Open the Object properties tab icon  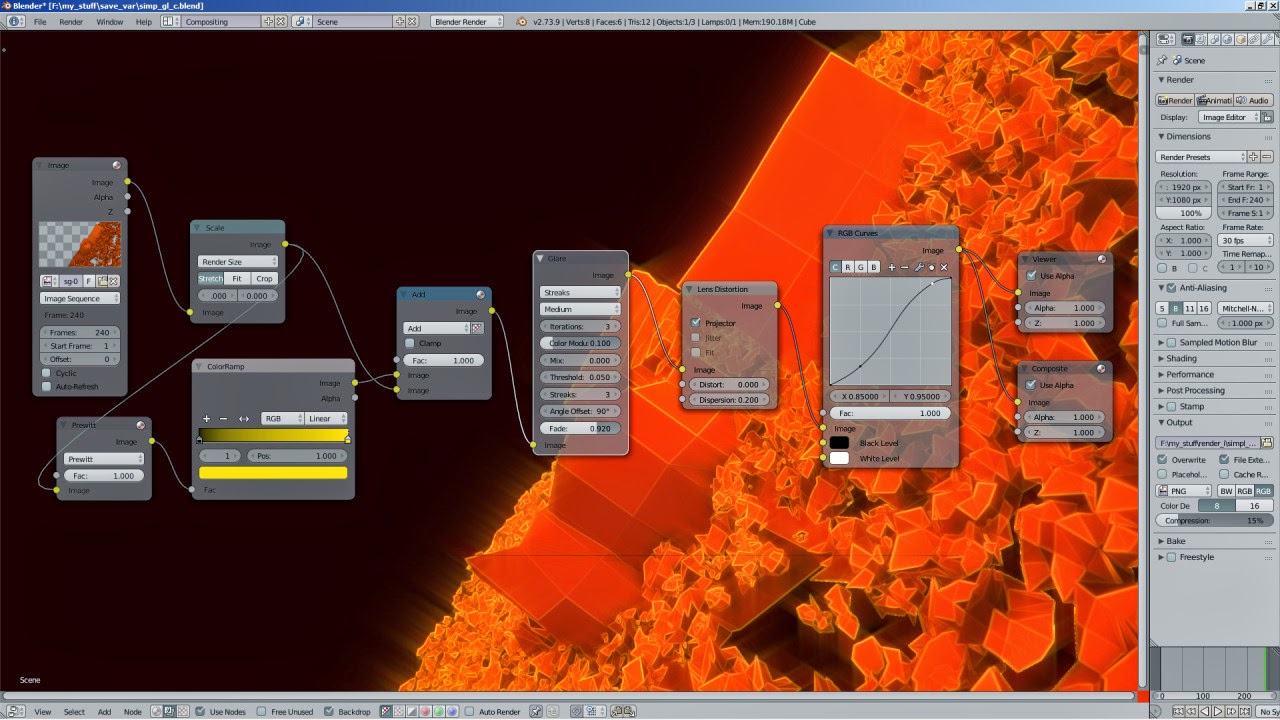click(1241, 39)
